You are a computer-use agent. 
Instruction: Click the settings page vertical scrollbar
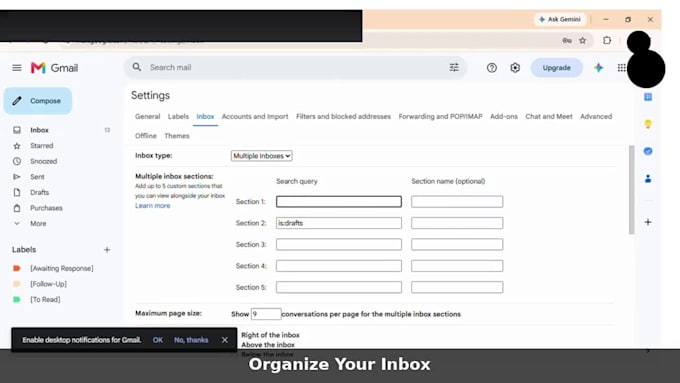click(631, 190)
